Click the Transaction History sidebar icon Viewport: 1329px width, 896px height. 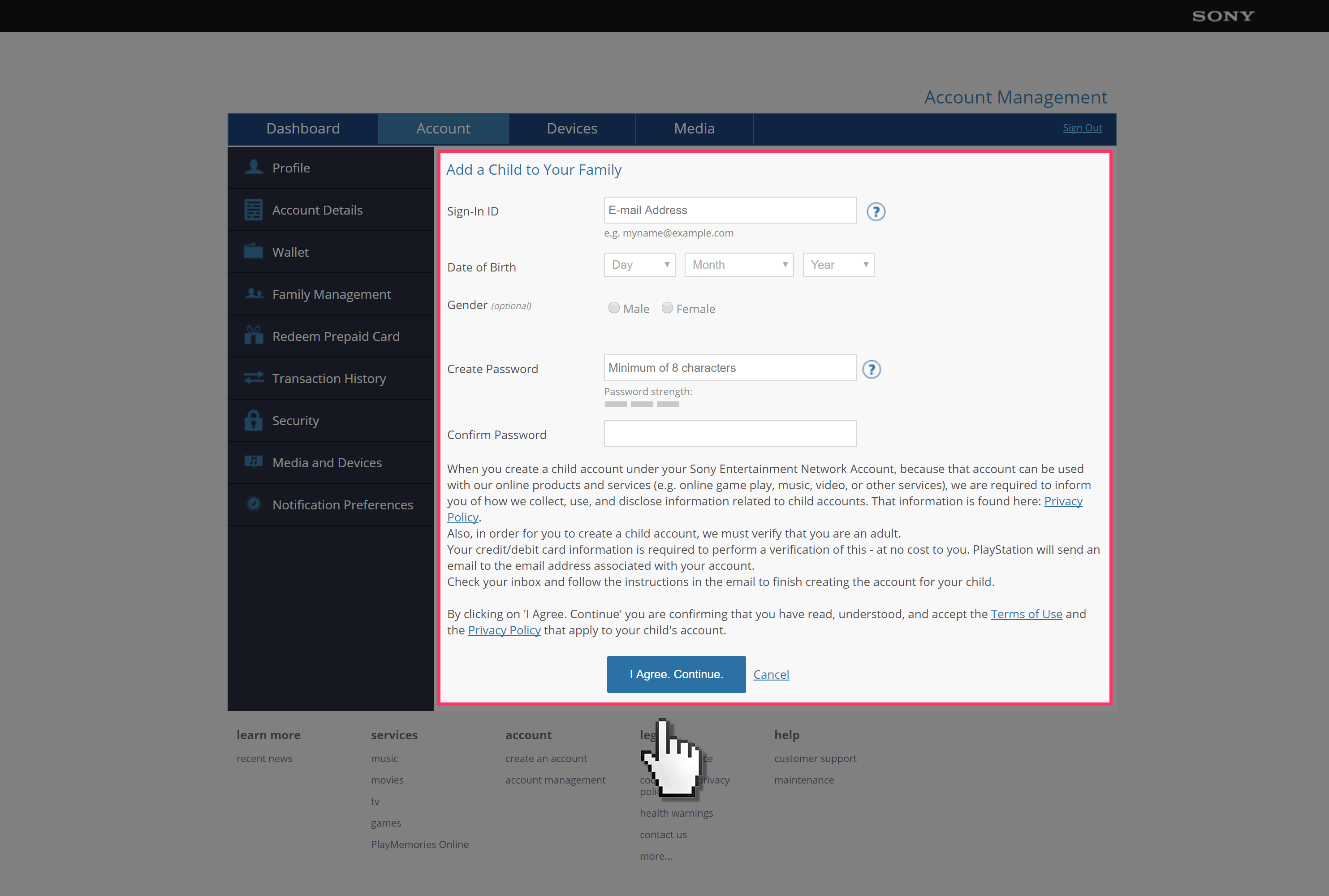click(x=254, y=378)
